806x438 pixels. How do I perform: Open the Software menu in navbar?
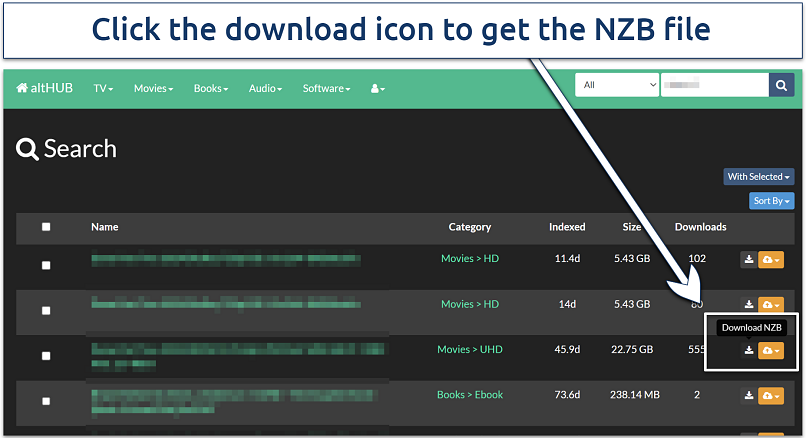(x=326, y=88)
